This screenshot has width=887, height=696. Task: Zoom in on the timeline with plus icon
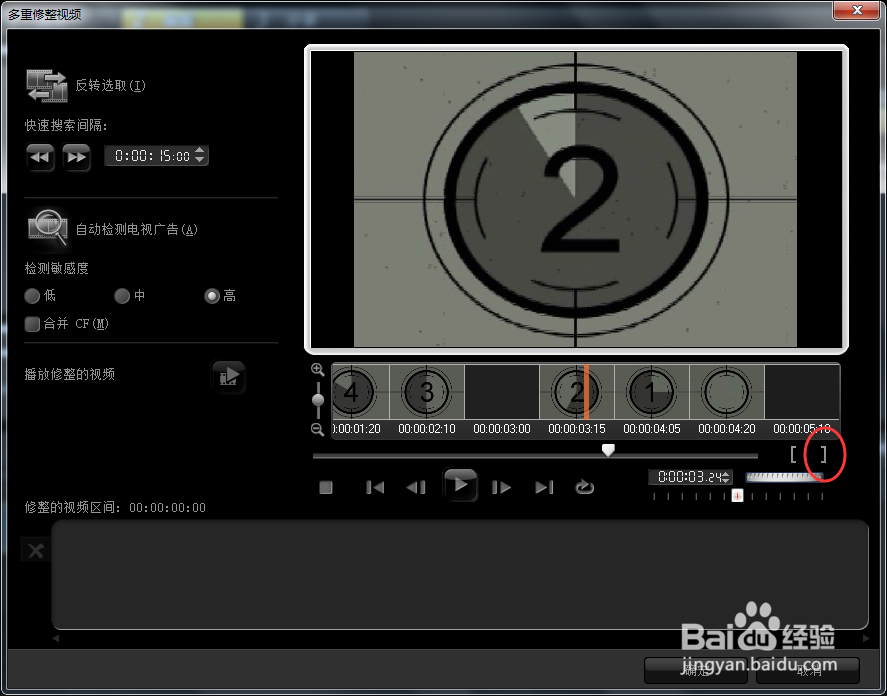point(317,369)
